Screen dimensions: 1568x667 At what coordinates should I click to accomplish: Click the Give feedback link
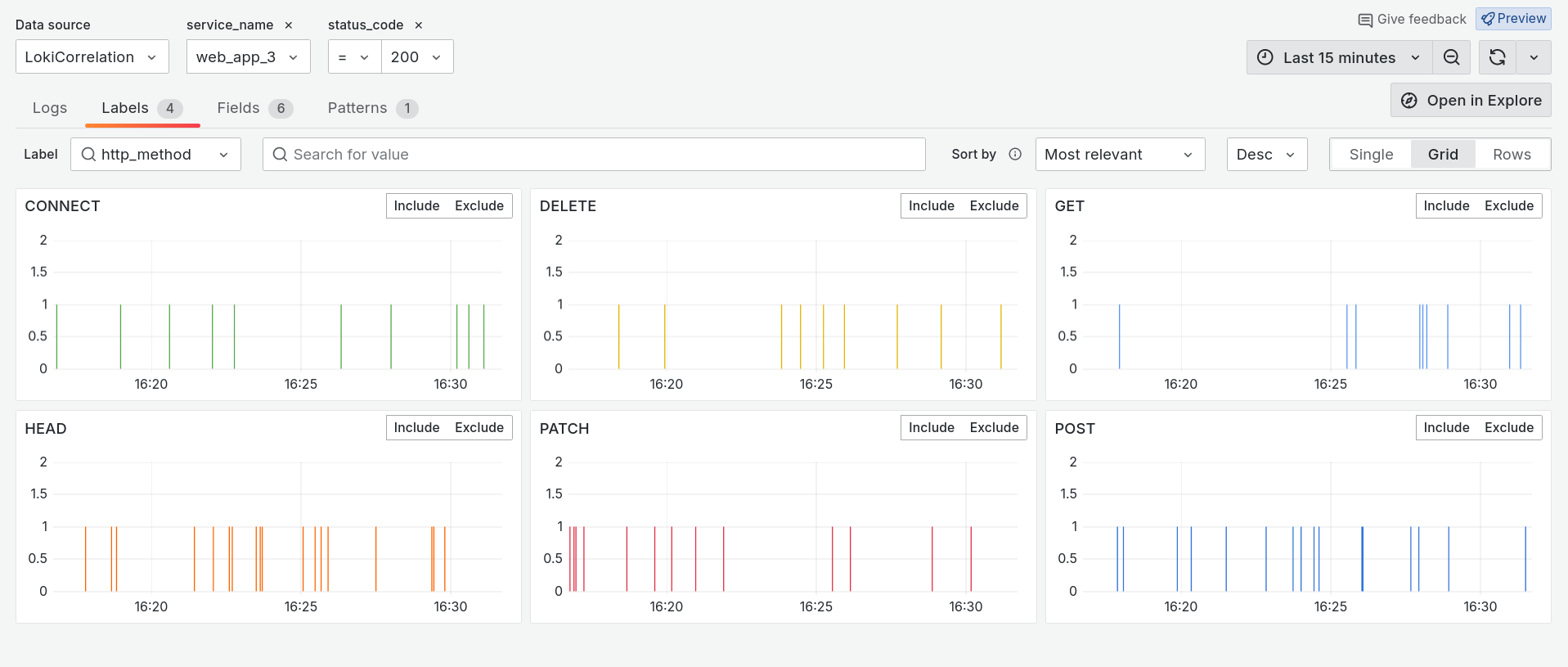click(1413, 19)
